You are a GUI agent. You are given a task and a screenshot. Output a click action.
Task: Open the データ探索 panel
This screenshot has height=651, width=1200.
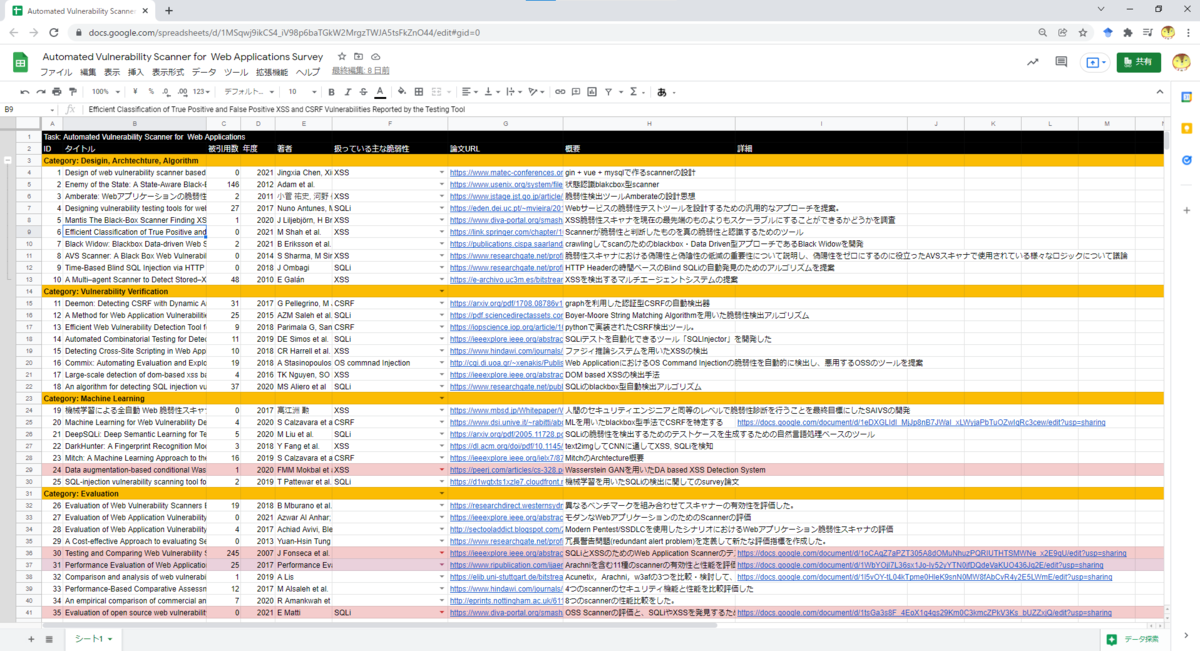point(1142,639)
